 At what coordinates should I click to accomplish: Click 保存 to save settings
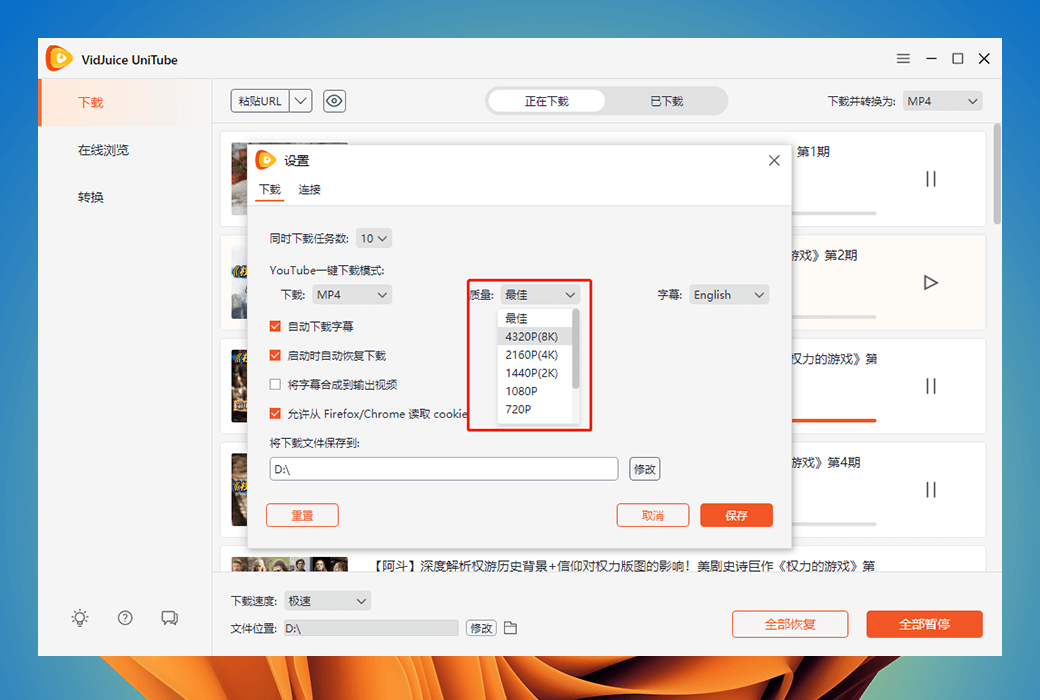[736, 515]
